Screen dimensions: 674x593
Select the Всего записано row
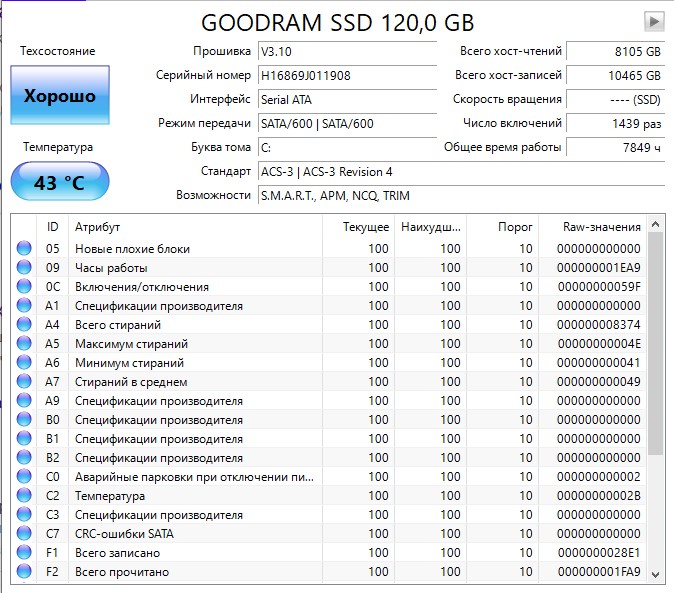(x=329, y=552)
